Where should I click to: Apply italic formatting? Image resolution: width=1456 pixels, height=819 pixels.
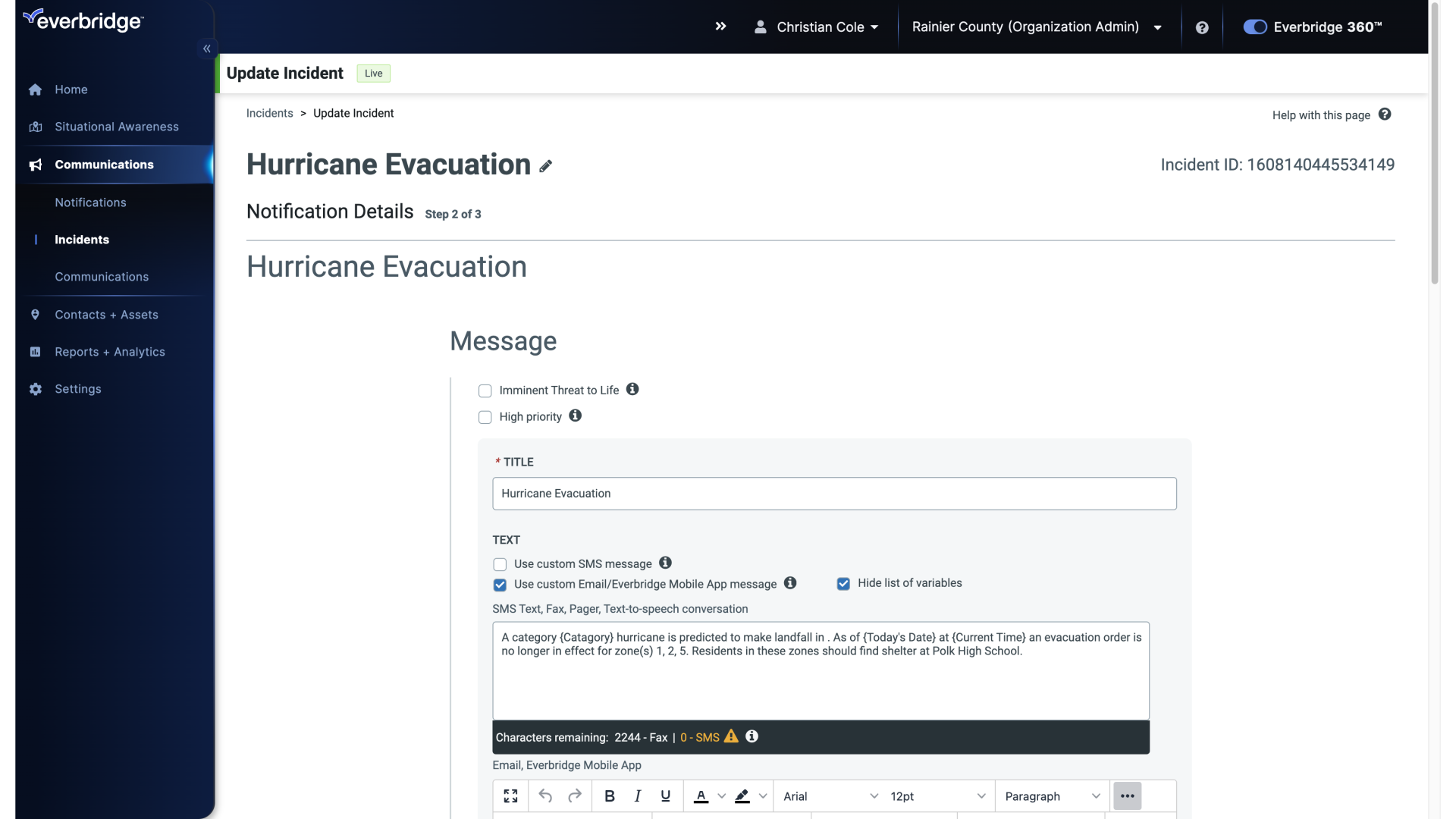click(x=638, y=795)
